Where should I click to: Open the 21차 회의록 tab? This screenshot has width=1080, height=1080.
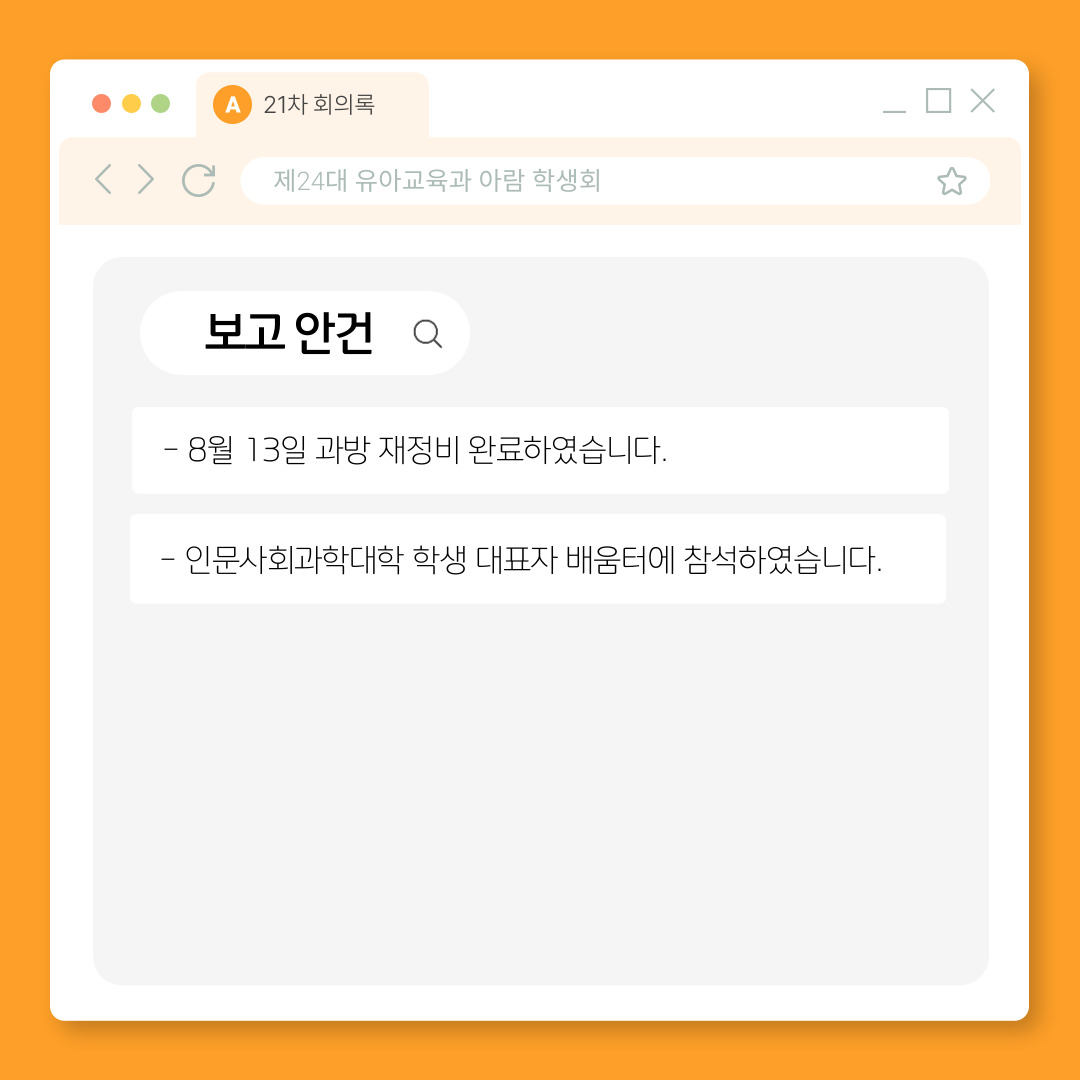[x=312, y=105]
